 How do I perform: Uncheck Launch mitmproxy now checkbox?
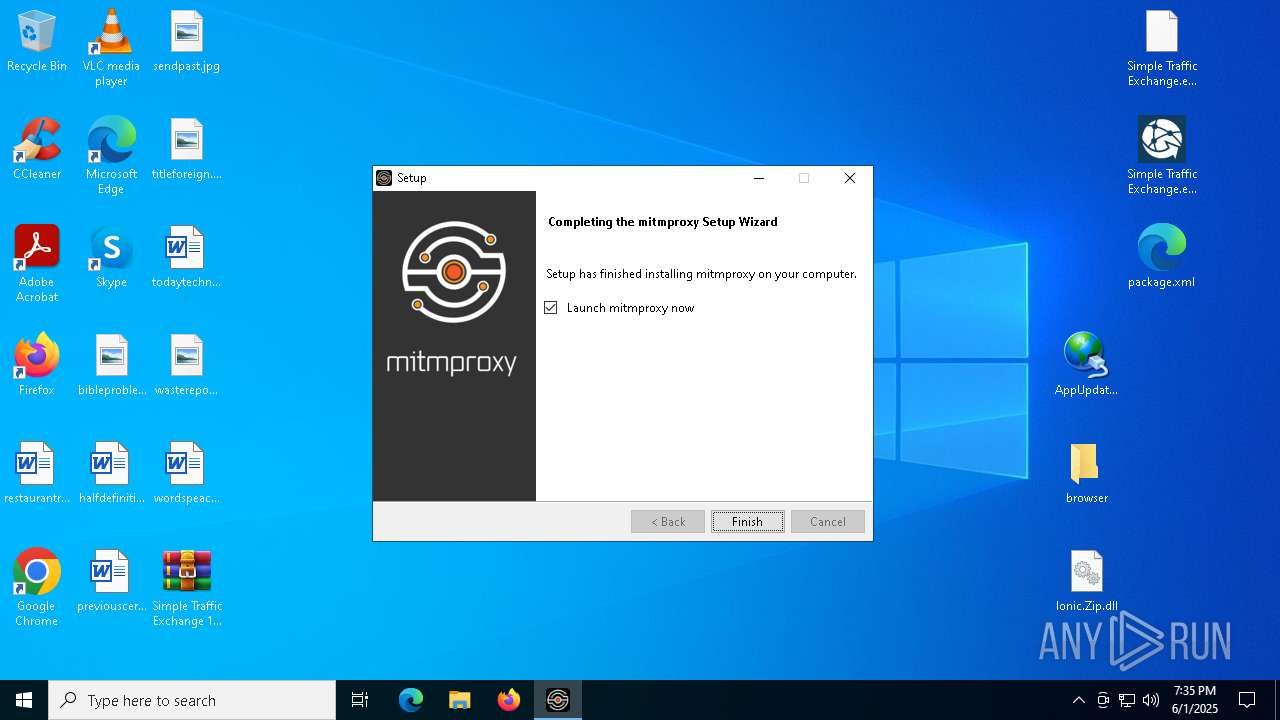click(x=551, y=308)
